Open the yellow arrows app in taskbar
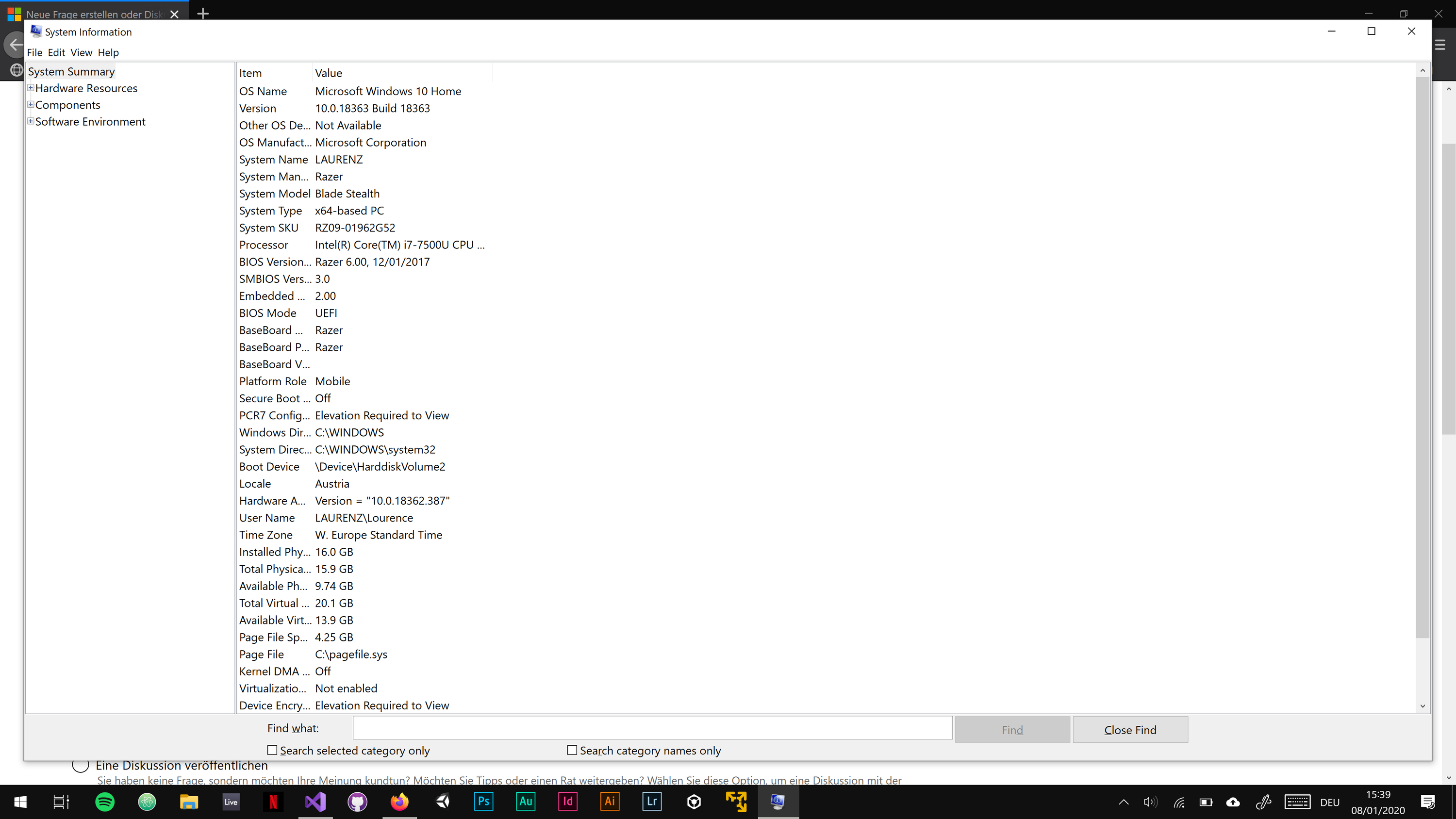The width and height of the screenshot is (1456, 819). pos(736,802)
